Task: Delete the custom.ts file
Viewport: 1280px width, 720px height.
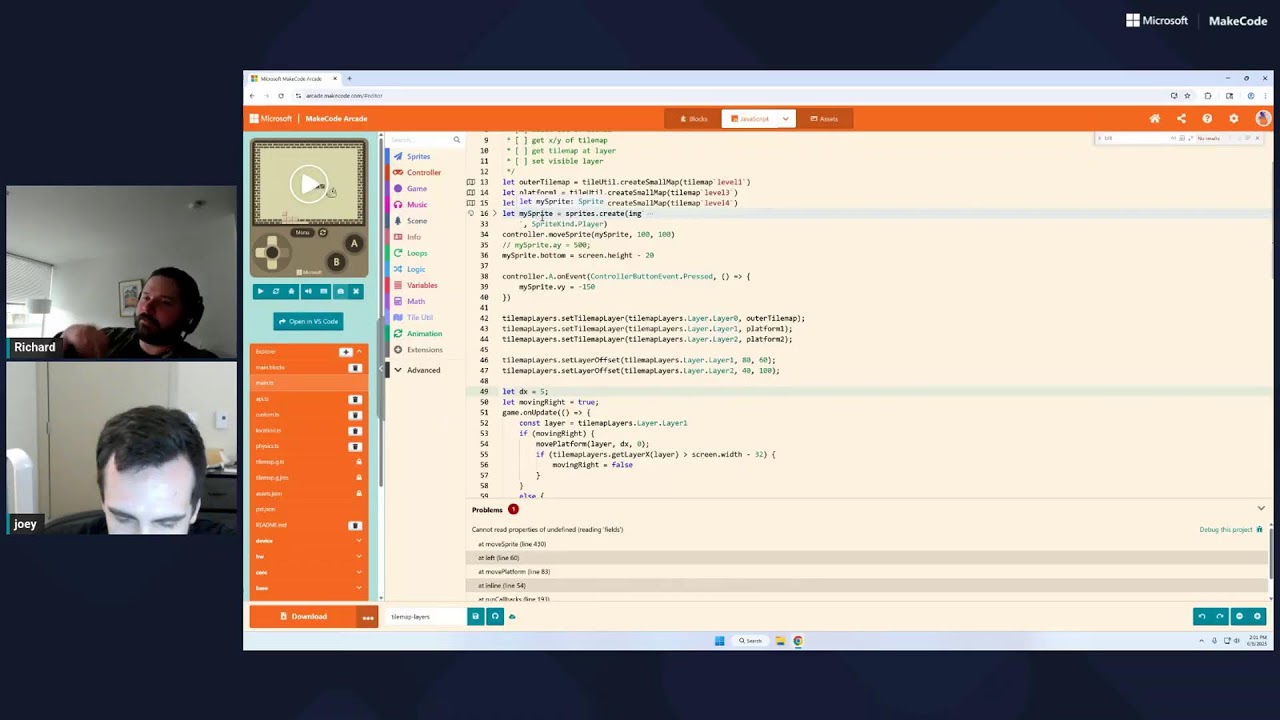Action: tap(354, 415)
